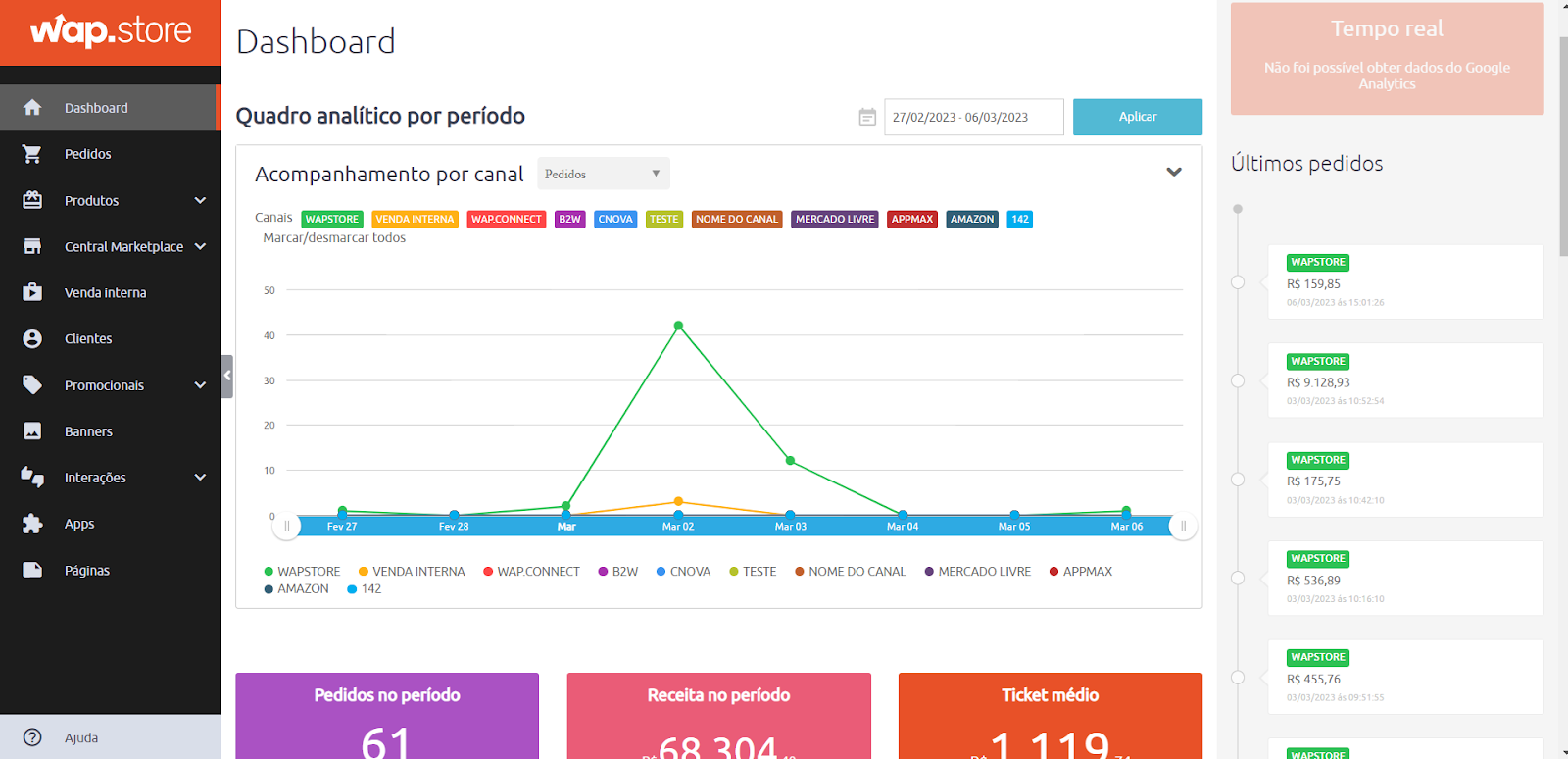Image resolution: width=1568 pixels, height=759 pixels.
Task: Toggle the NOME DO CANAL channel tag
Action: (x=737, y=220)
